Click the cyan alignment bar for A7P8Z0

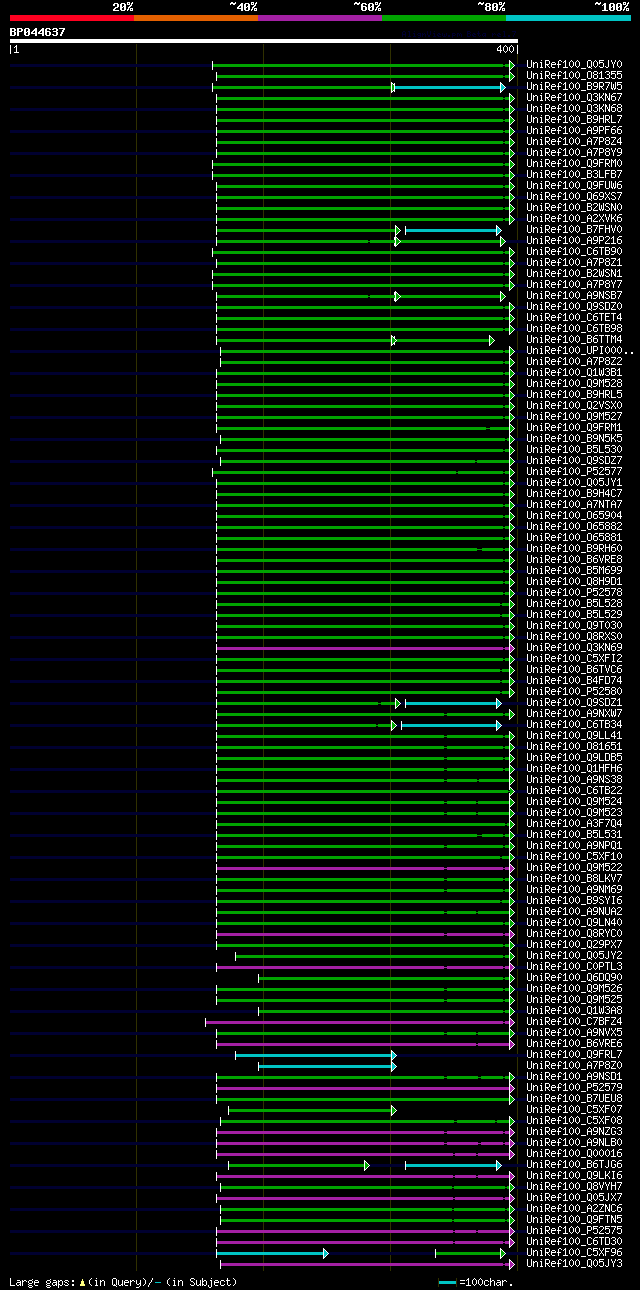(326, 1066)
